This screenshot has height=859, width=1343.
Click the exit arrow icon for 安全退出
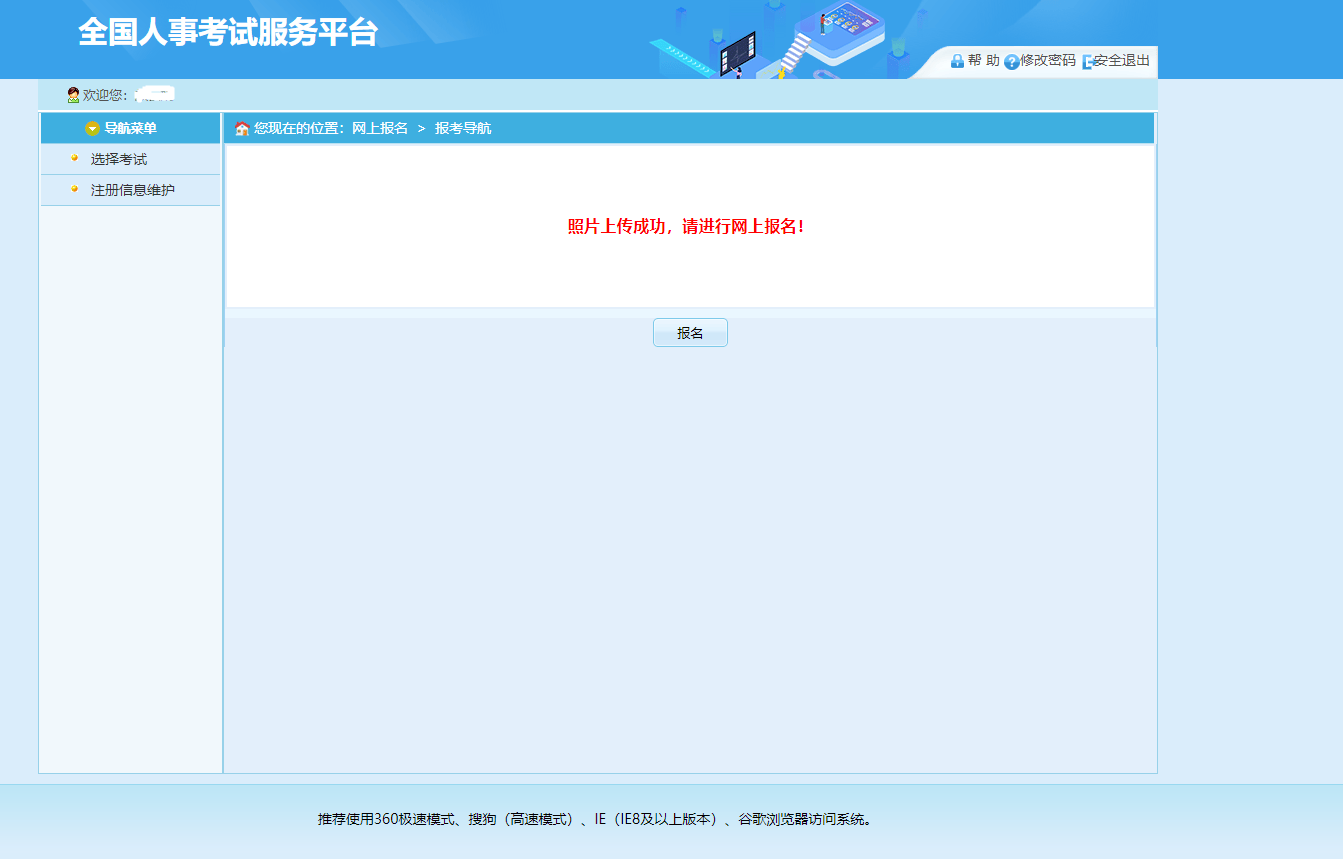(x=1087, y=62)
